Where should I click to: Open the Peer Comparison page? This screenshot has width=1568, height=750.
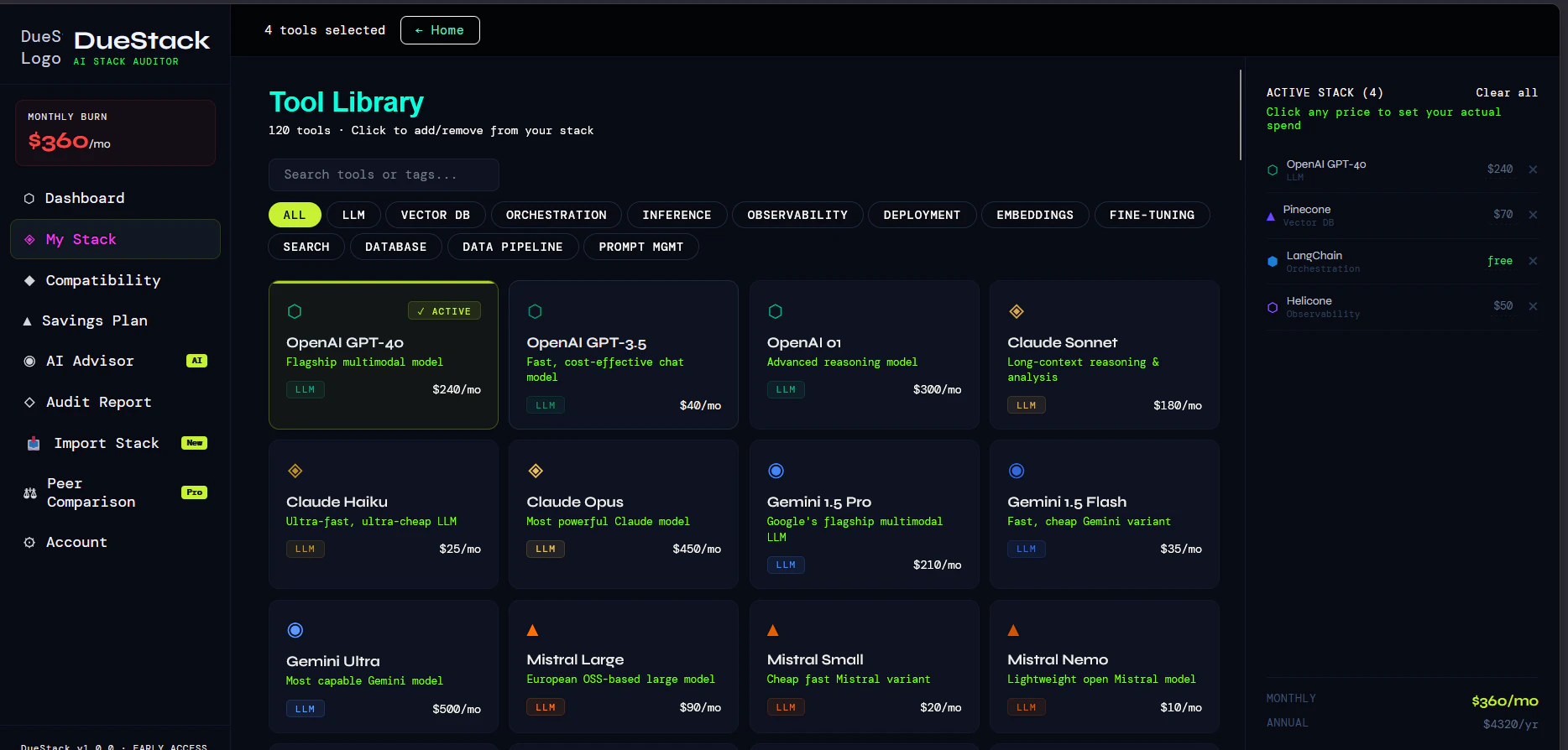(x=115, y=493)
